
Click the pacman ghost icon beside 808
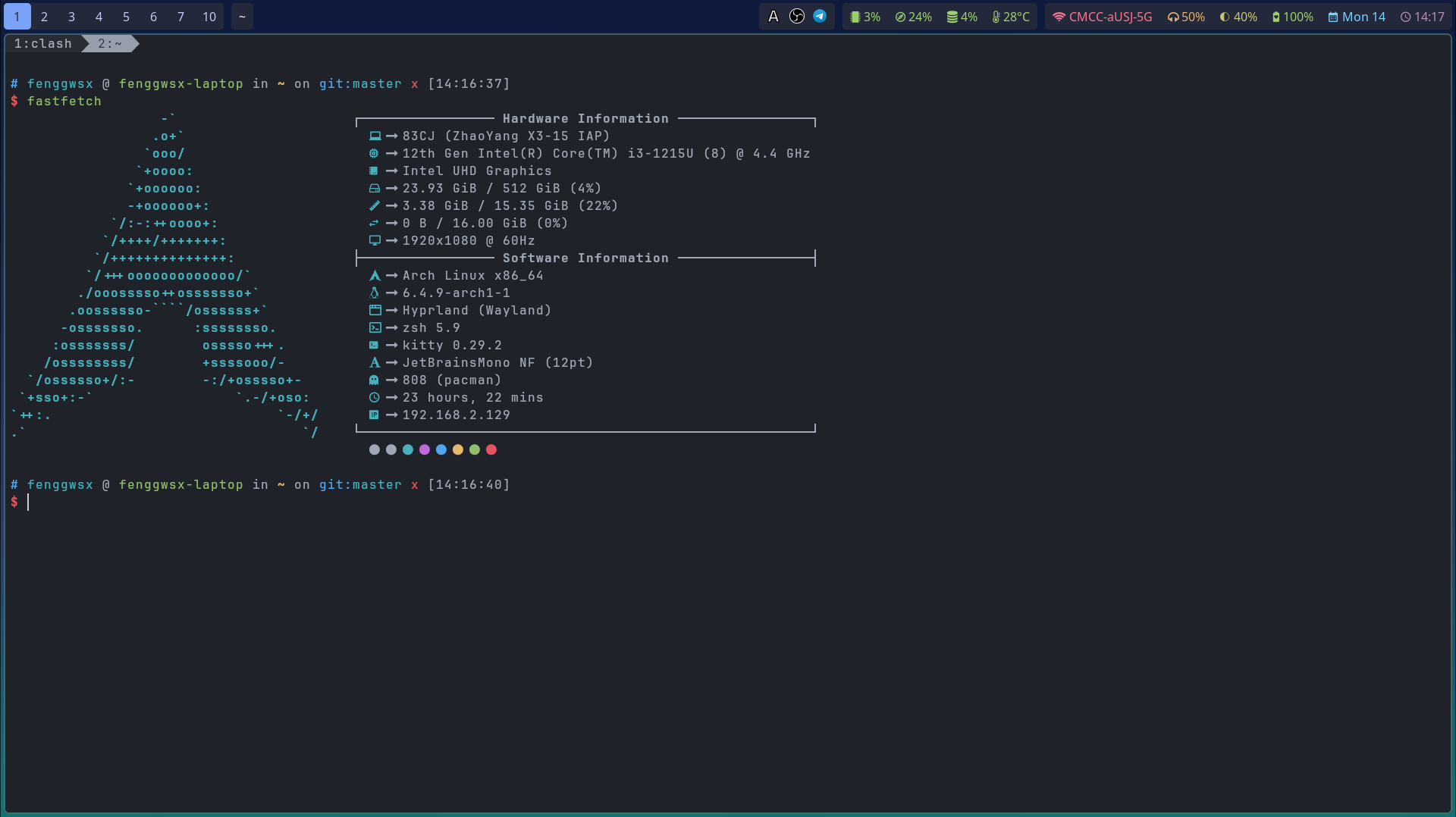374,380
